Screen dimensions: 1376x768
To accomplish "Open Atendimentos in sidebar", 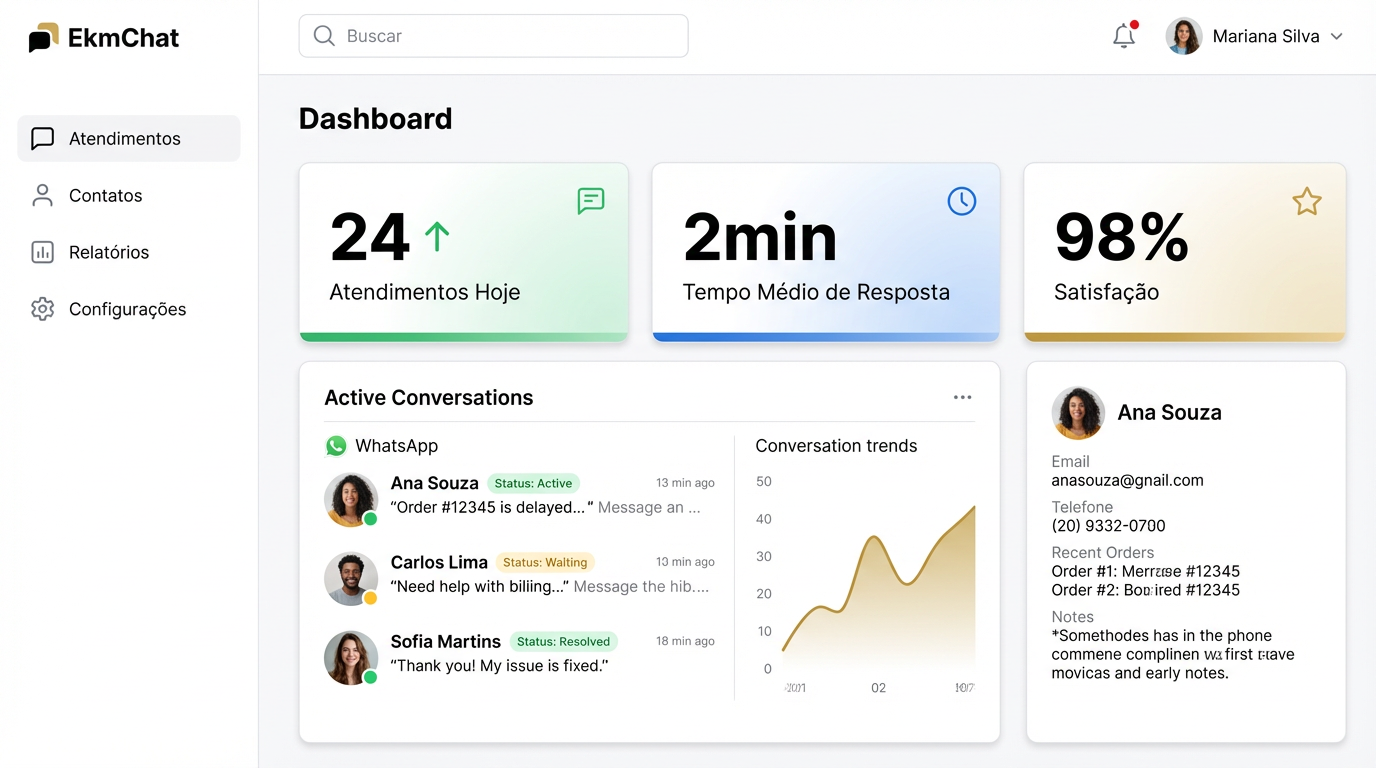I will pos(129,138).
